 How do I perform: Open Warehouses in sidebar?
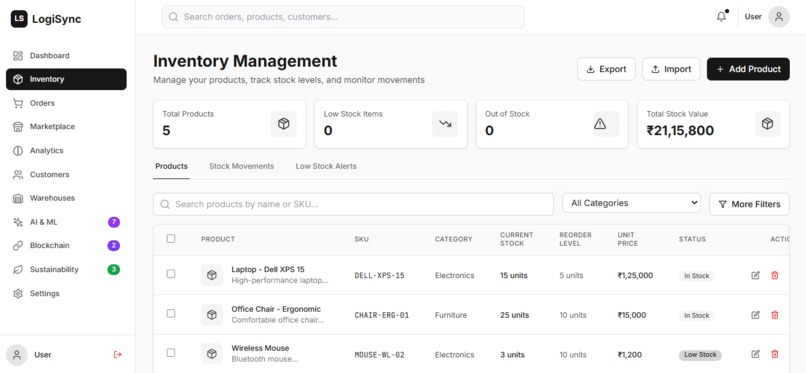[66, 198]
